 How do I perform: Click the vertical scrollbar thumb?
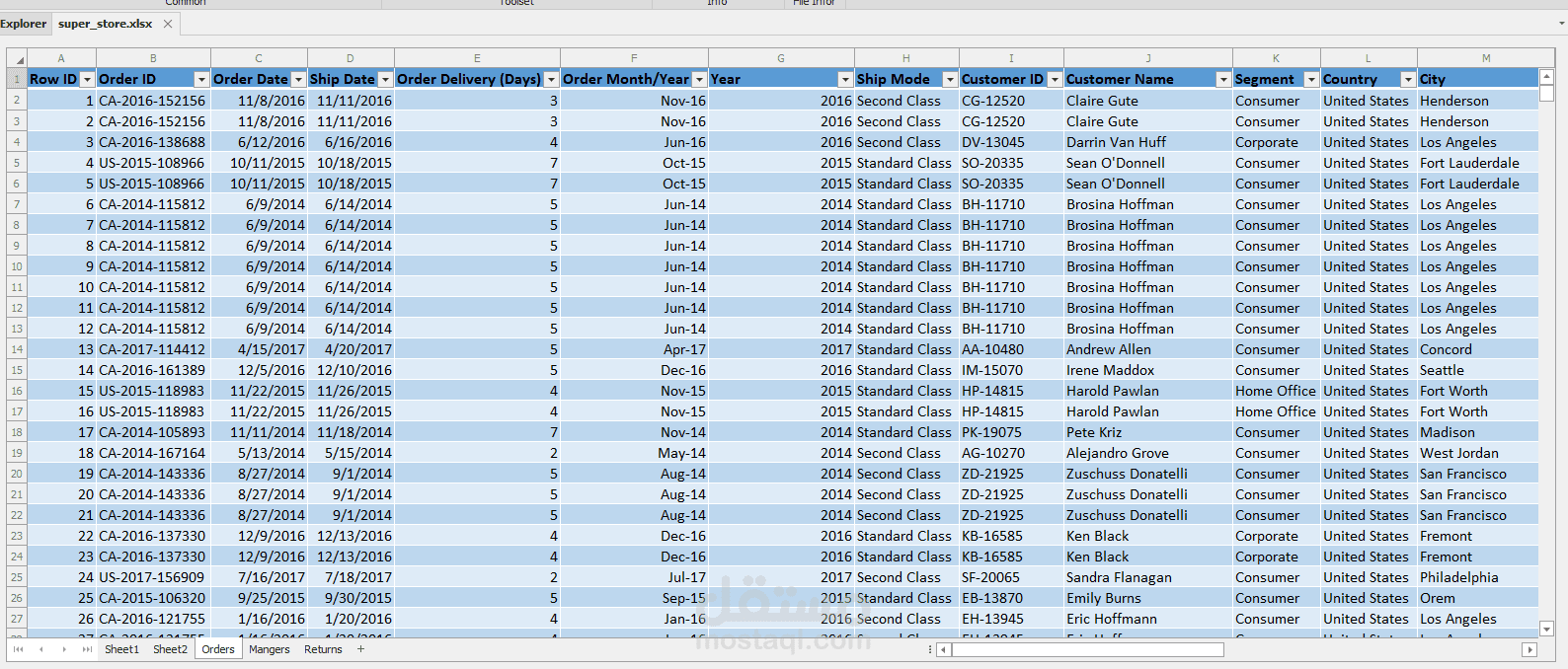click(x=1547, y=94)
